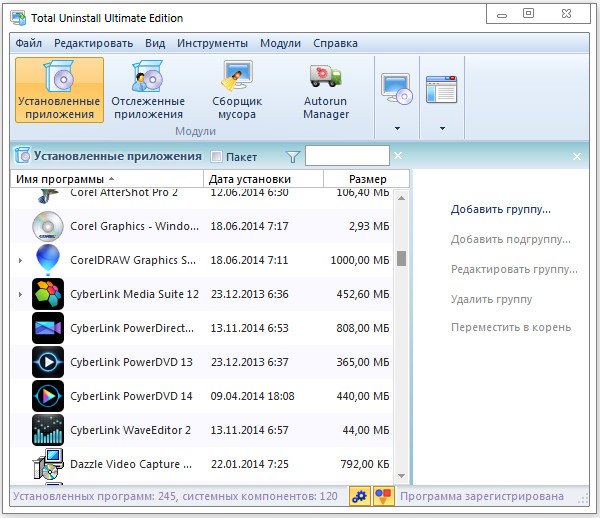Expand the CorelDRAW Graphics Suite entry

tap(20, 260)
